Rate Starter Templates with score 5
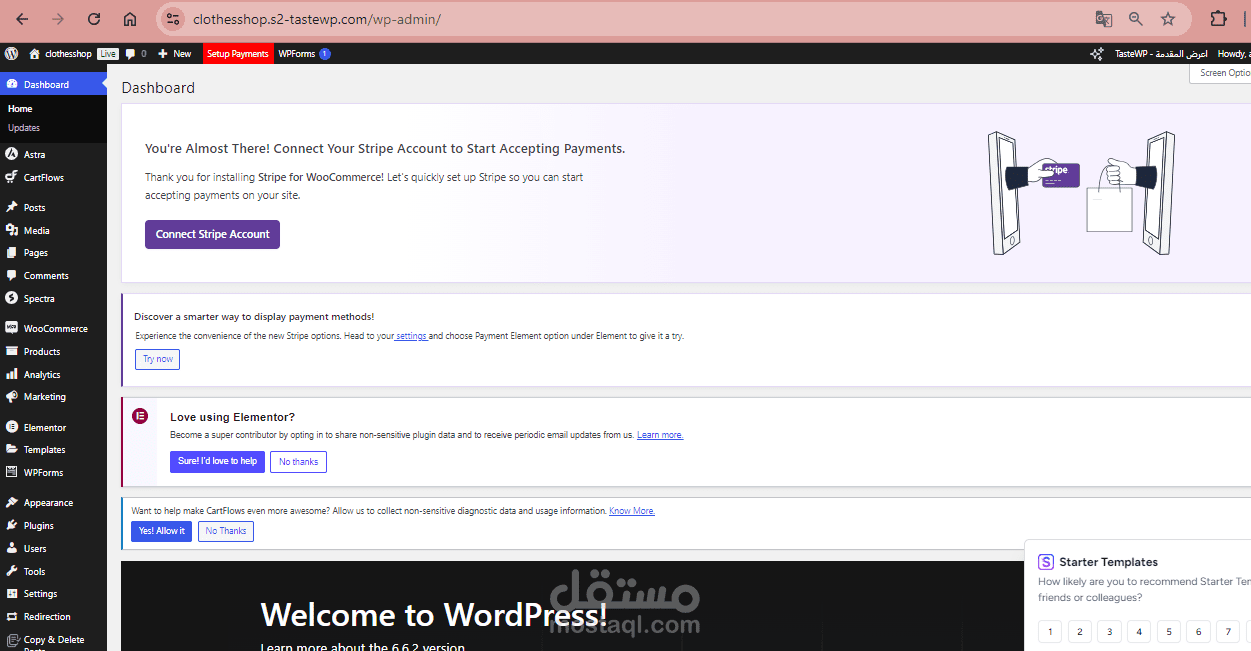 1169,631
